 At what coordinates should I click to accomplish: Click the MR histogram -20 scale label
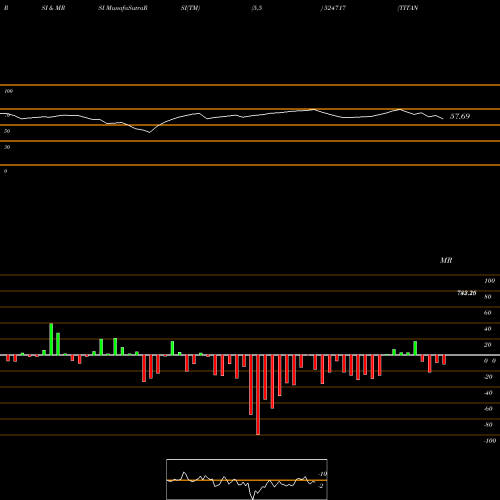[x=488, y=377]
